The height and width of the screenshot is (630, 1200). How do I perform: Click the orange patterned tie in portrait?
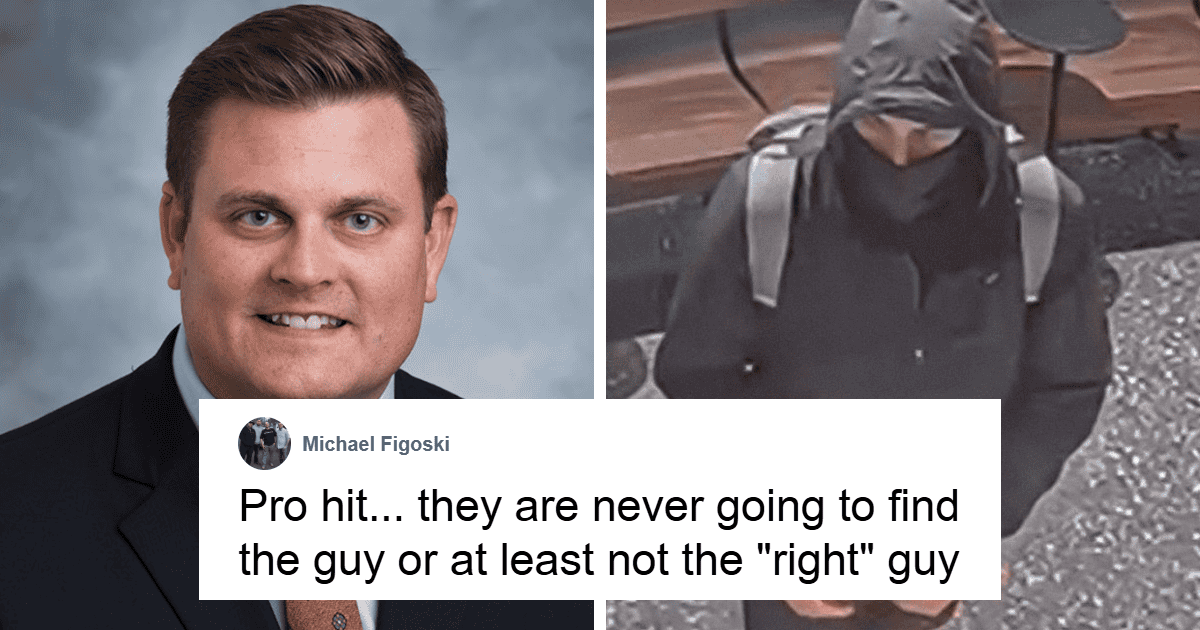322,614
